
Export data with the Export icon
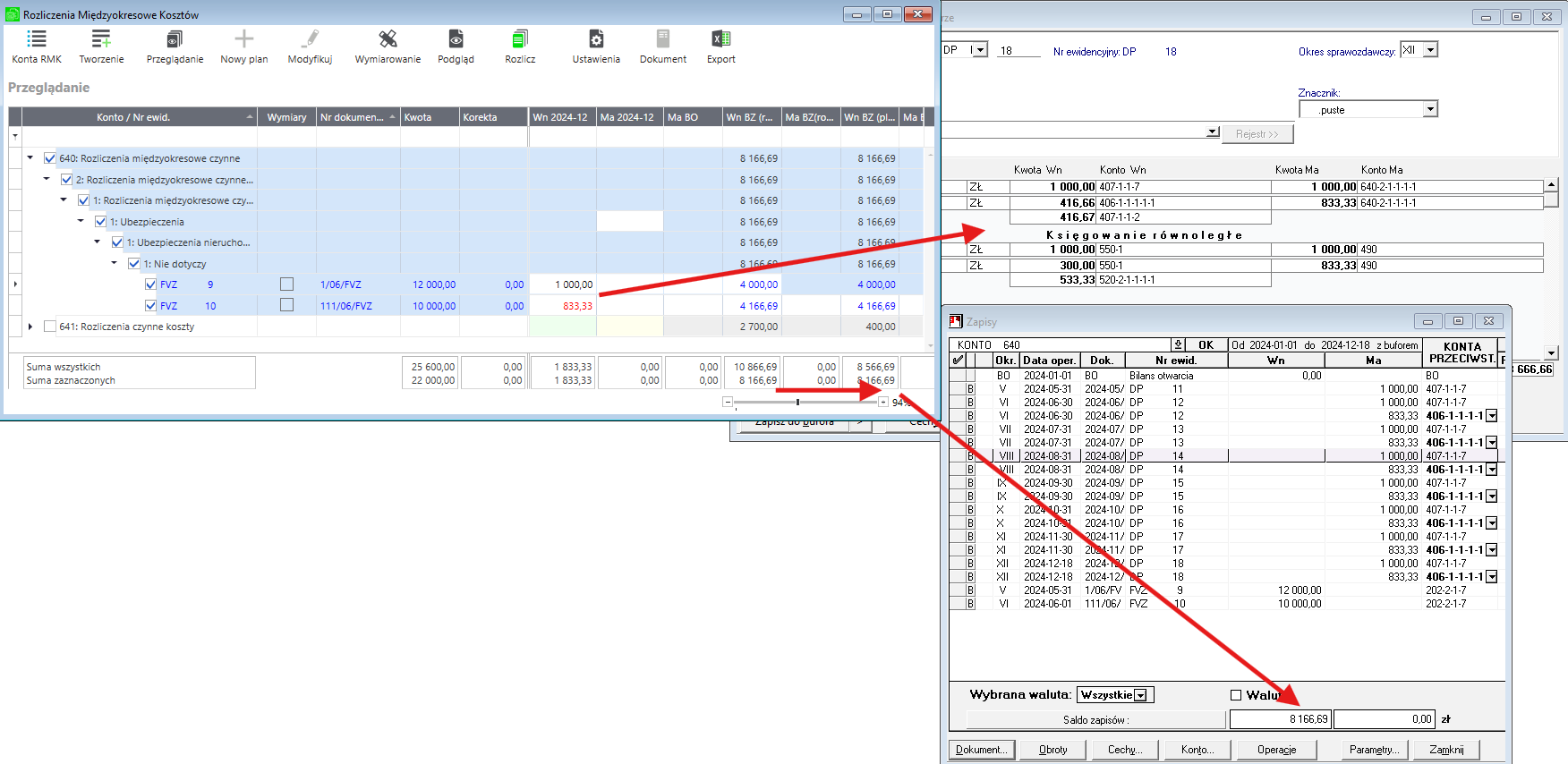pyautogui.click(x=720, y=39)
